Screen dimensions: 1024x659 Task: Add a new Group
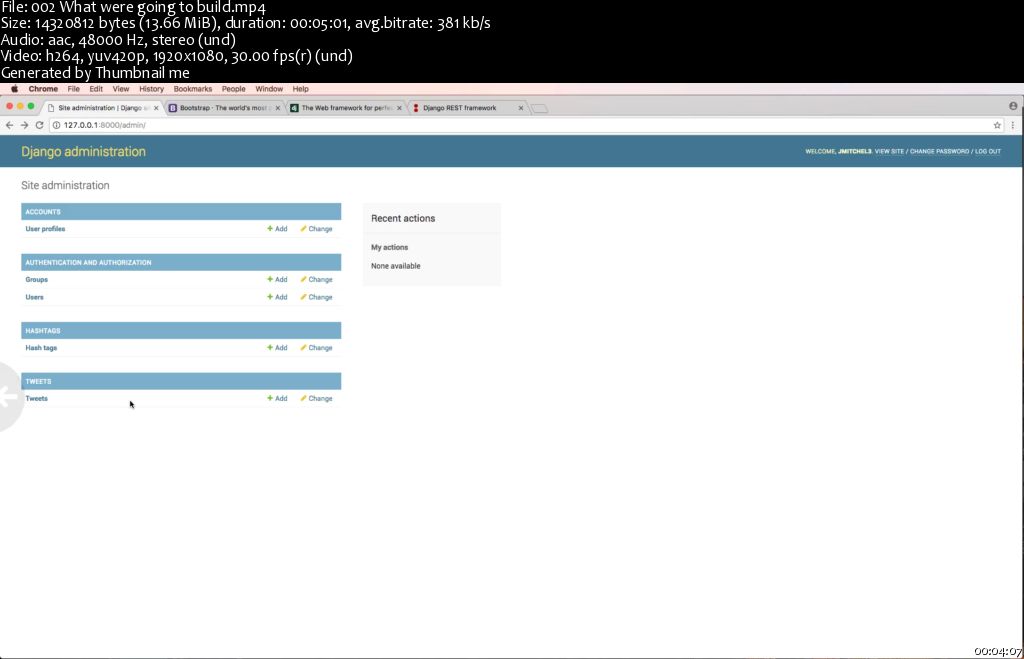[x=277, y=280]
